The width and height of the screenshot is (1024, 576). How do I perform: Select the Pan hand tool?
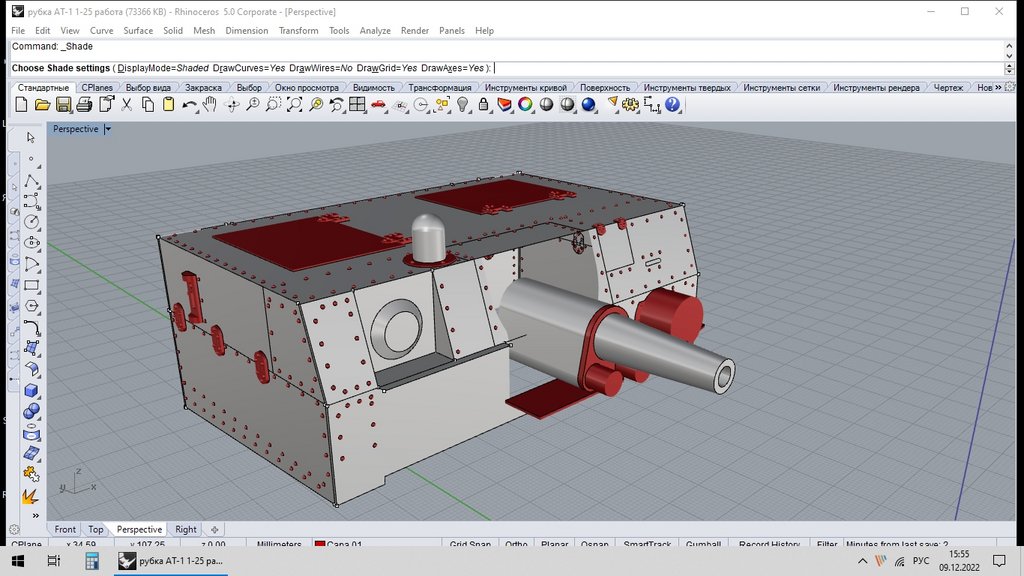pos(210,104)
